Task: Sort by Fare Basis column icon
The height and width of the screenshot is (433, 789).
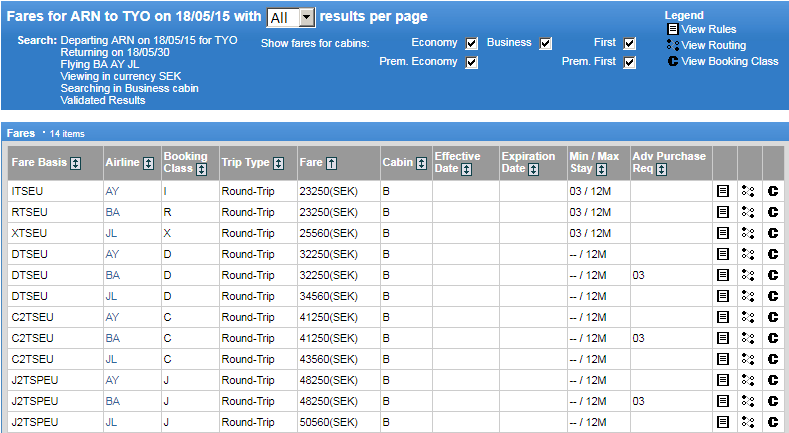Action: [x=76, y=163]
